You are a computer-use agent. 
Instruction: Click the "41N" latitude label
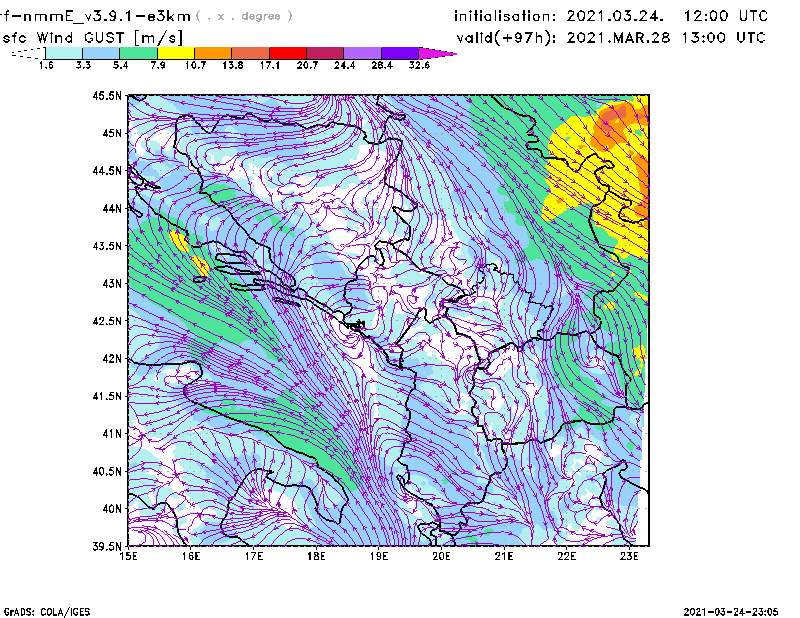tap(112, 434)
